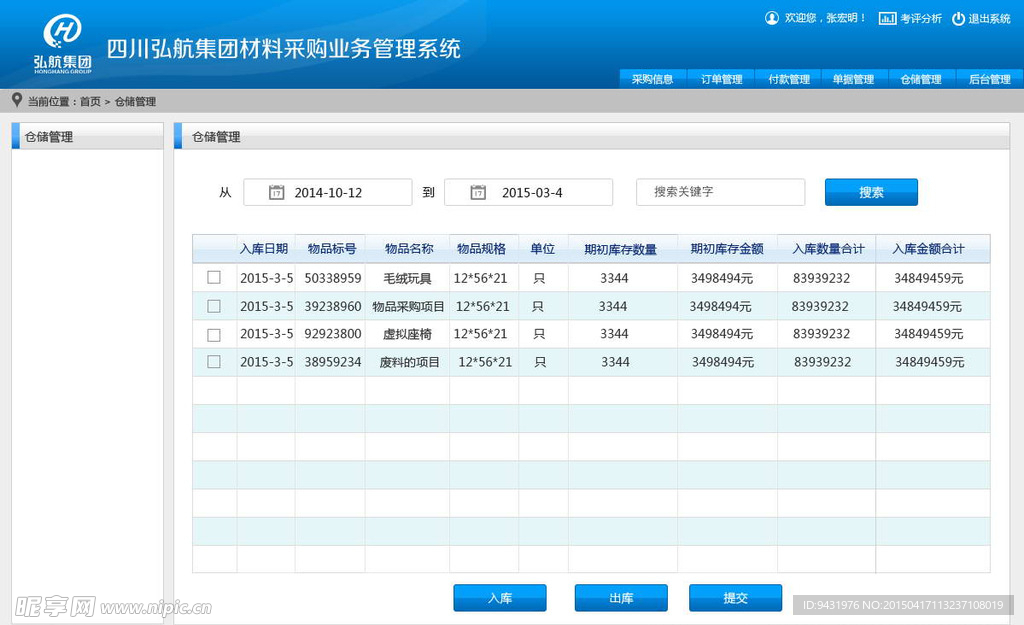Image resolution: width=1024 pixels, height=625 pixels.
Task: Go to the 付款管理 tab
Action: point(789,79)
